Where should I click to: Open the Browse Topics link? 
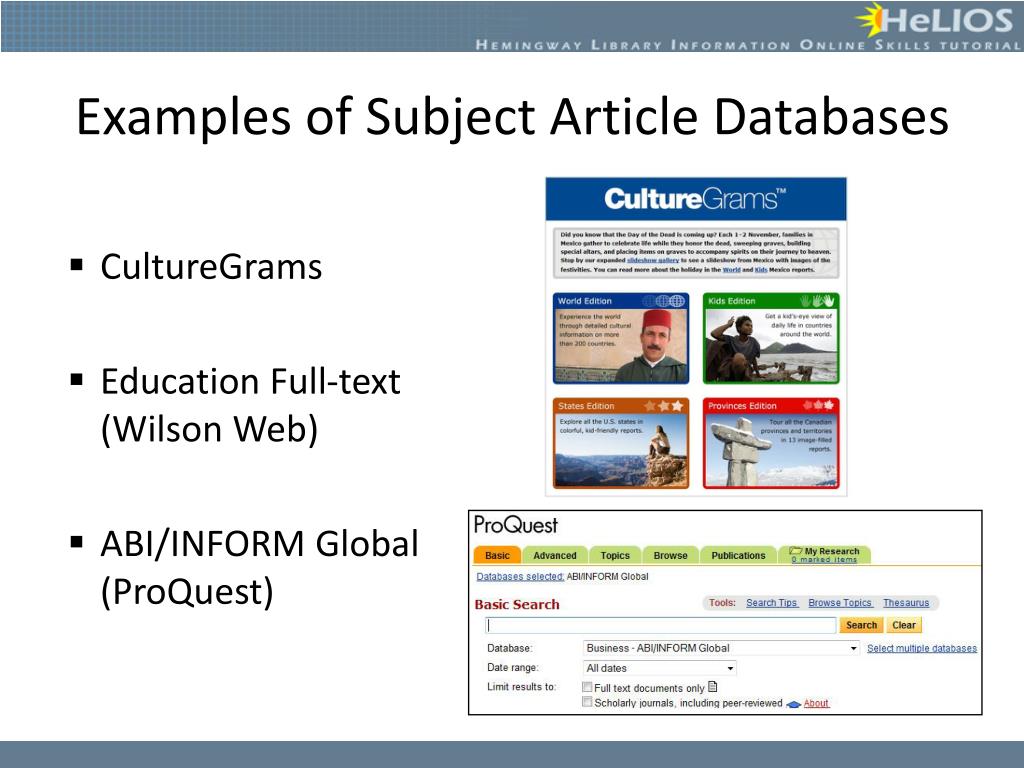tap(840, 603)
